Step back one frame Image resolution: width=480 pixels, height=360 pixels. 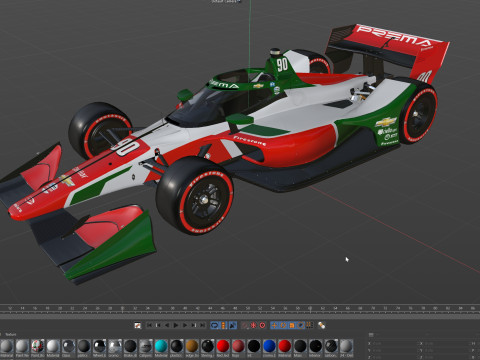(167, 325)
